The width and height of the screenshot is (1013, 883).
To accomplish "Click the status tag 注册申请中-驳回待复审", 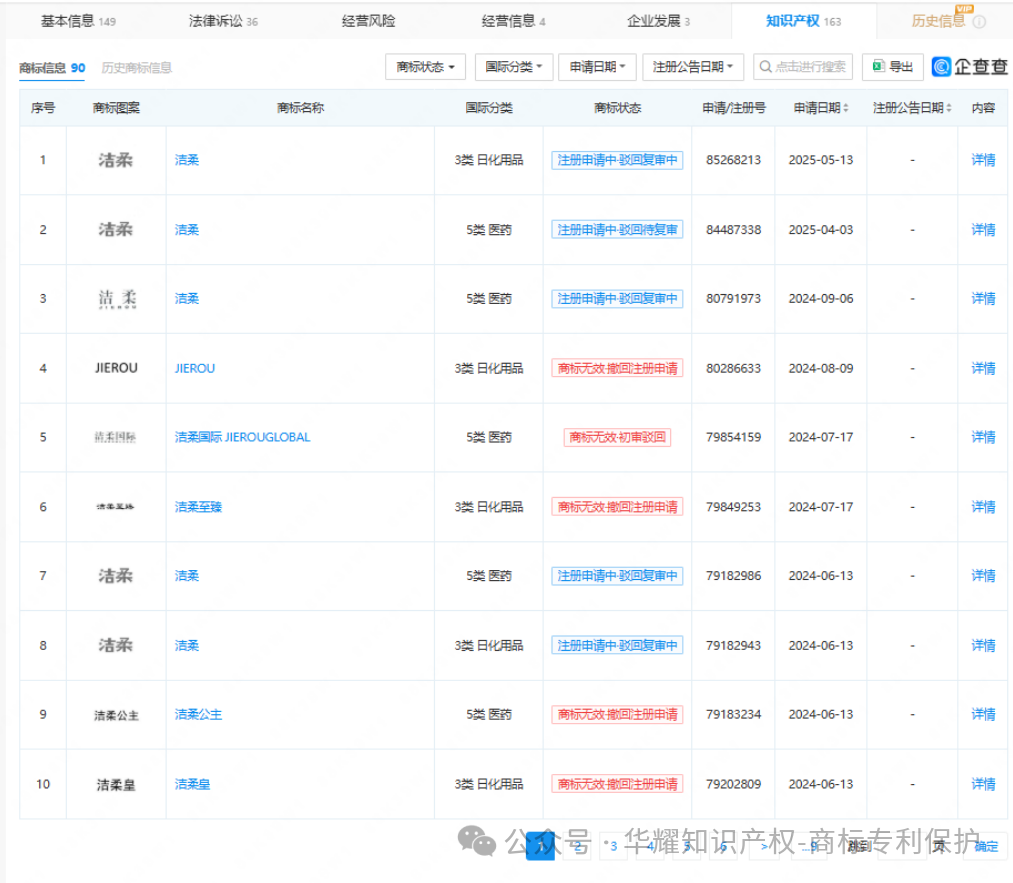I will point(617,229).
